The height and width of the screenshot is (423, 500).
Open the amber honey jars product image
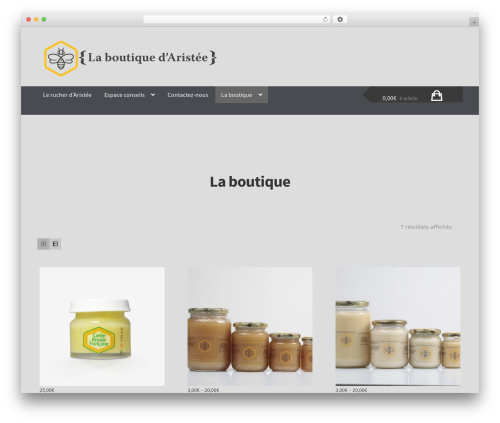(x=250, y=326)
